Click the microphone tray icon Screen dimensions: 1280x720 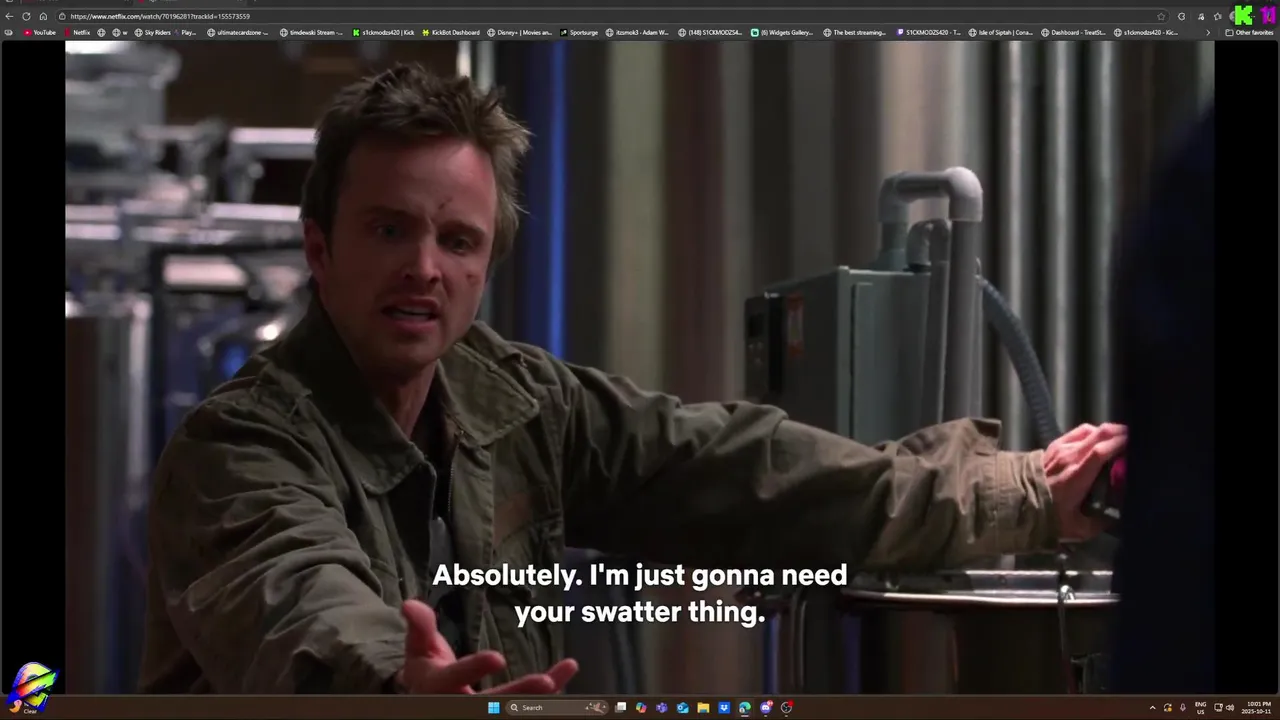1183,708
